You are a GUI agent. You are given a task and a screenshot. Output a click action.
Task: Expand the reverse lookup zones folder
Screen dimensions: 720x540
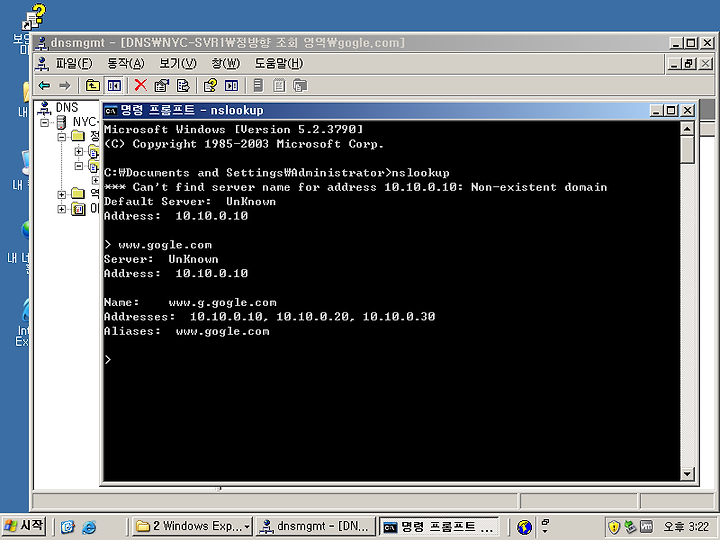pyautogui.click(x=61, y=195)
